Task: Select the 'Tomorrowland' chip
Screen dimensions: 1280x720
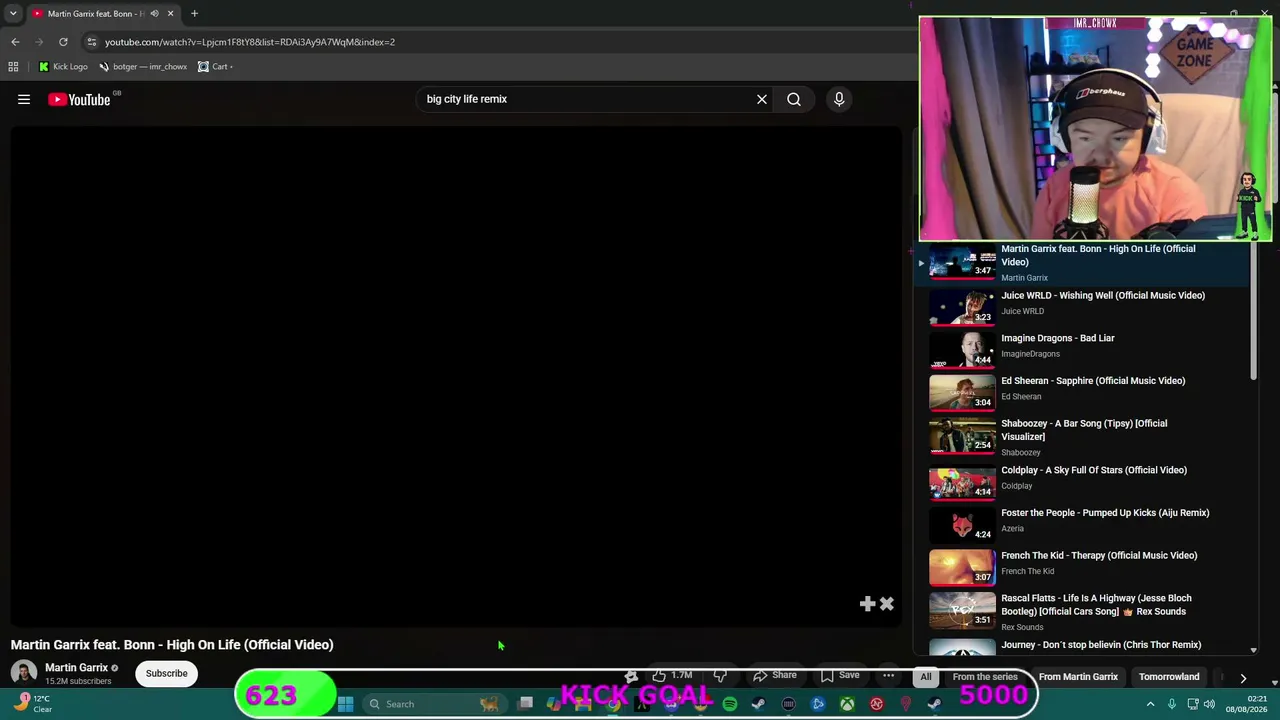Action: 1169,677
